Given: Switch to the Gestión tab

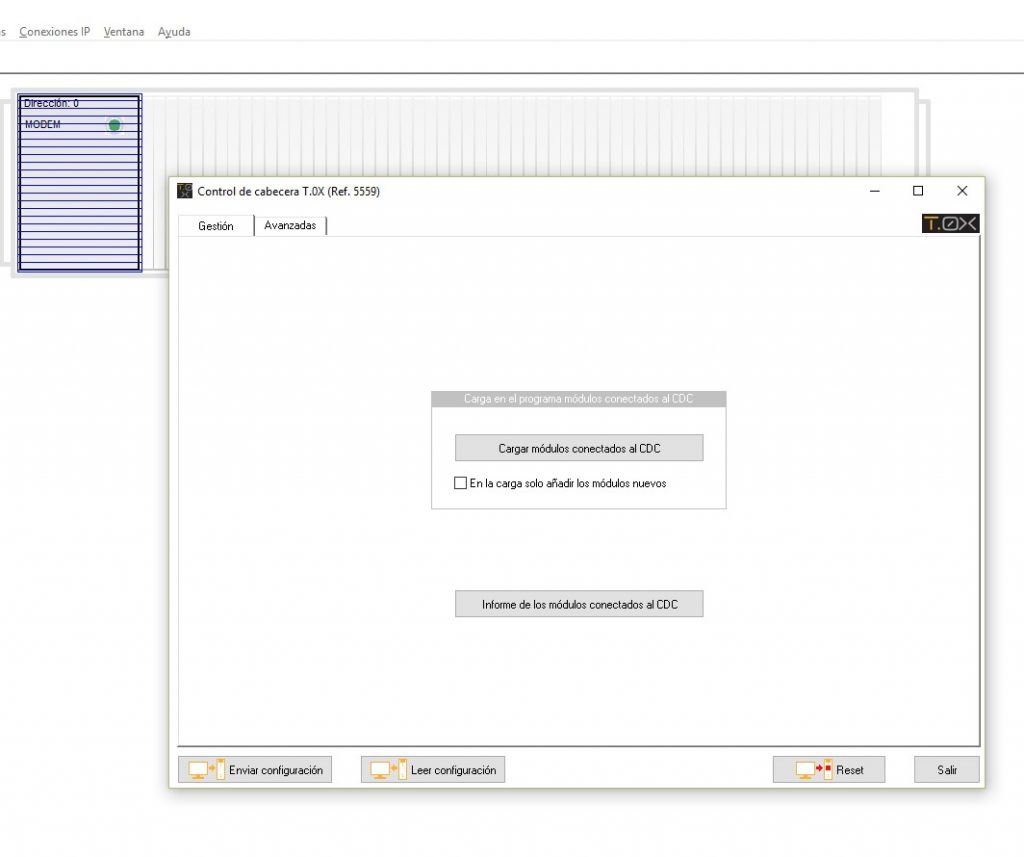Looking at the screenshot, I should [x=215, y=226].
